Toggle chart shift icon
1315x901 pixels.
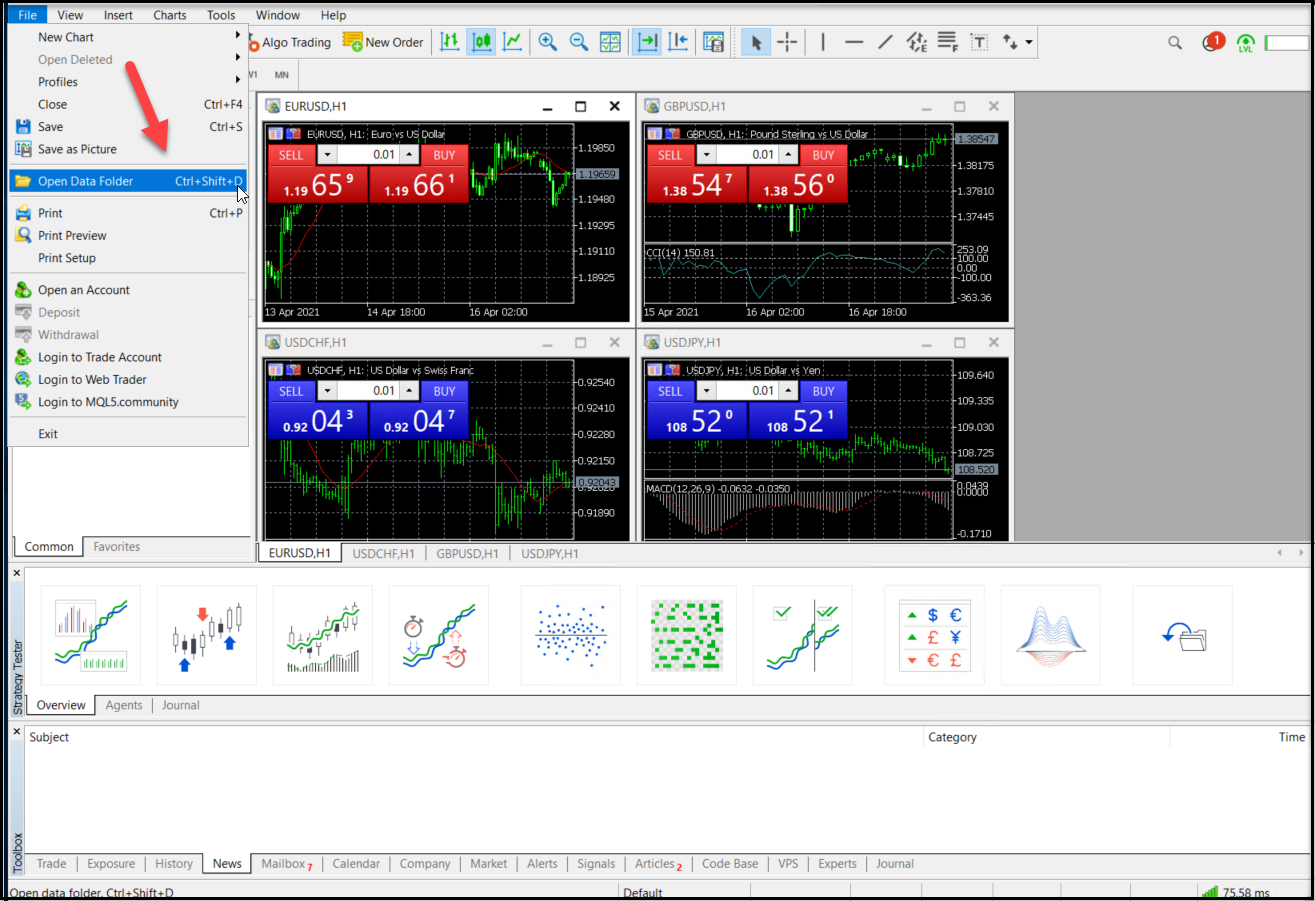678,42
